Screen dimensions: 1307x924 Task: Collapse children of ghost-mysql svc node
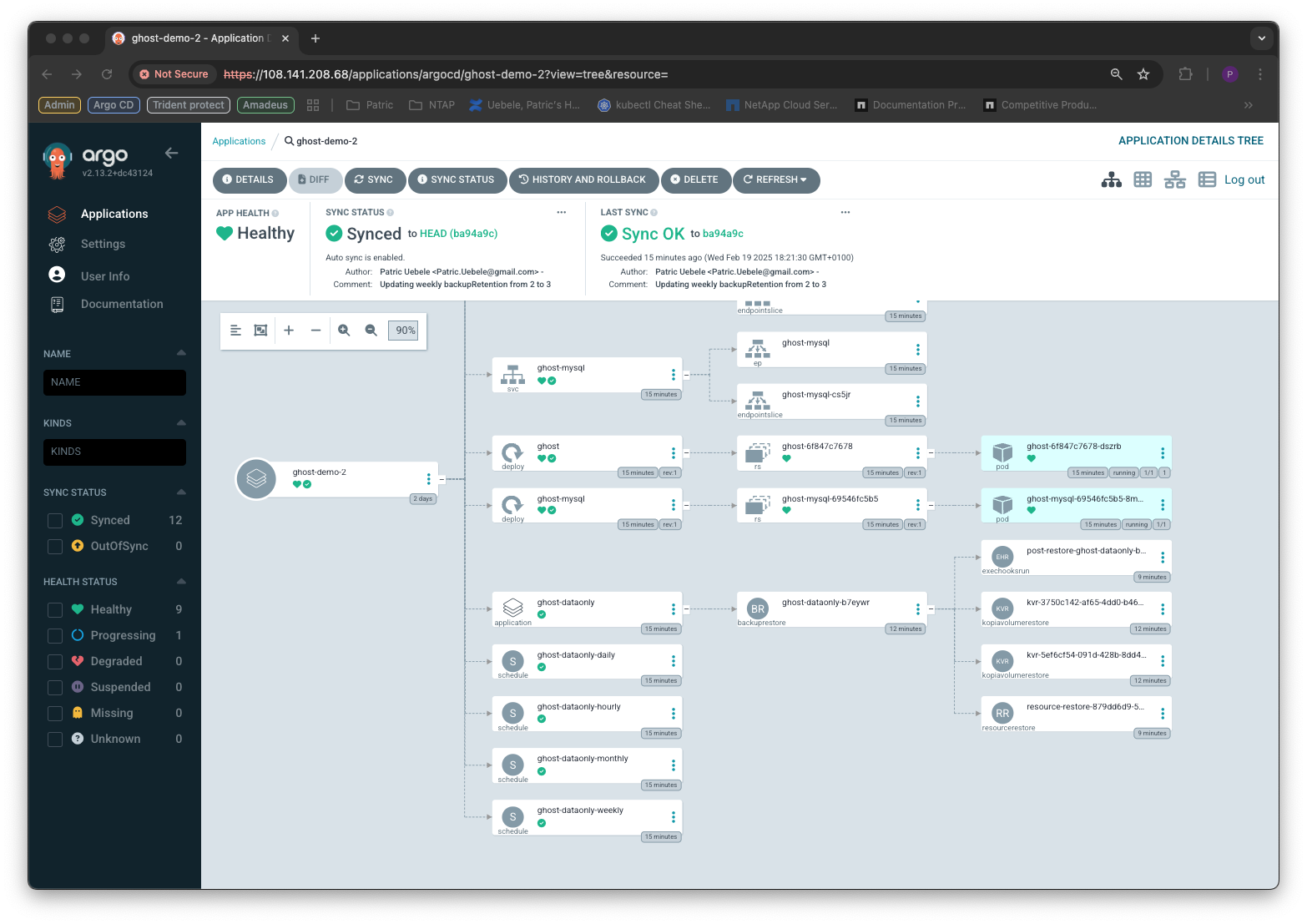pyautogui.click(x=686, y=375)
